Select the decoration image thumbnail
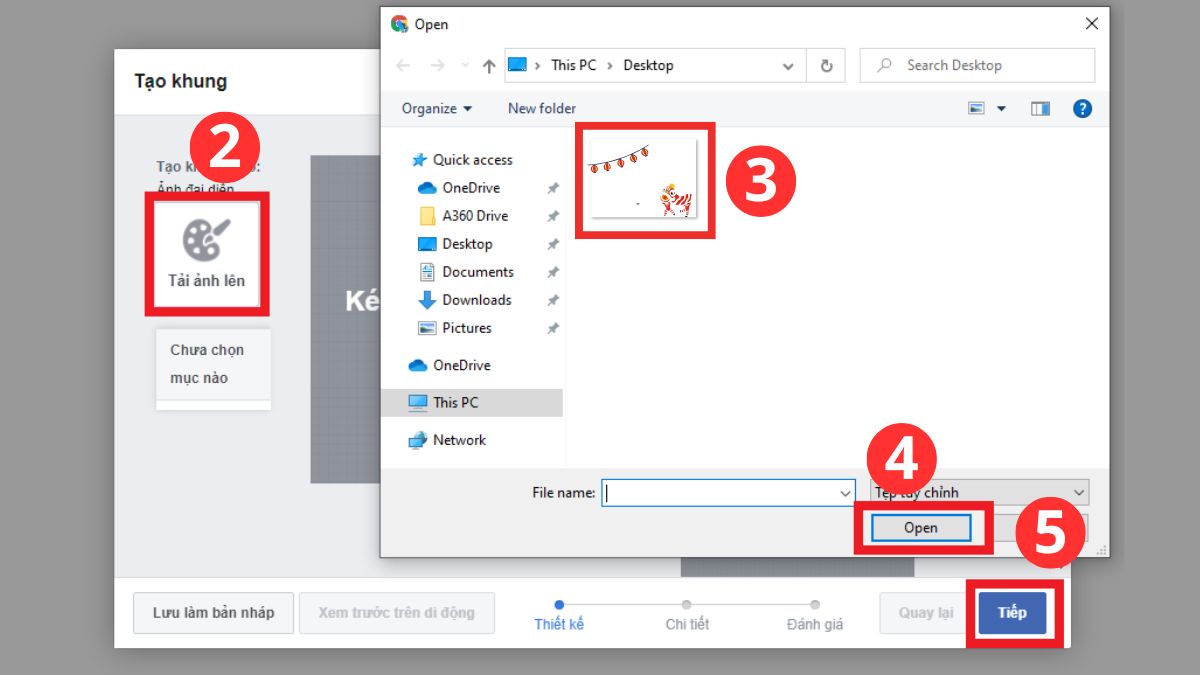 tap(644, 180)
